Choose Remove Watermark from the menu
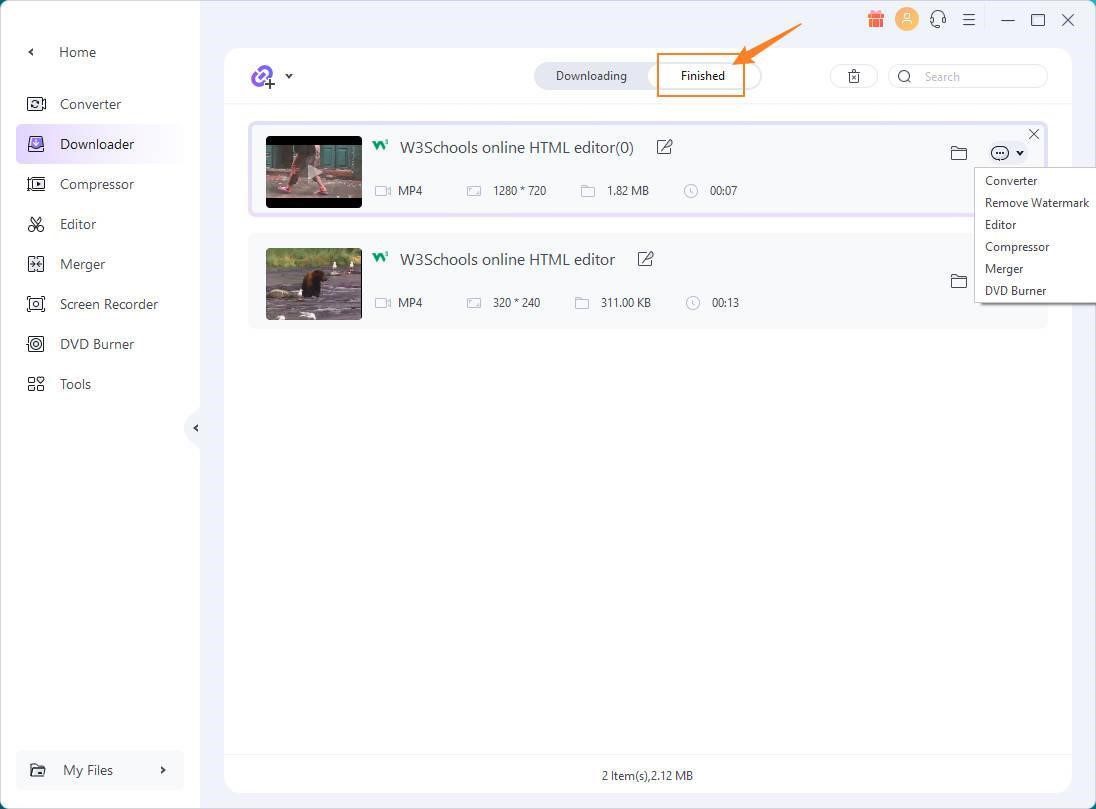 click(x=1037, y=202)
